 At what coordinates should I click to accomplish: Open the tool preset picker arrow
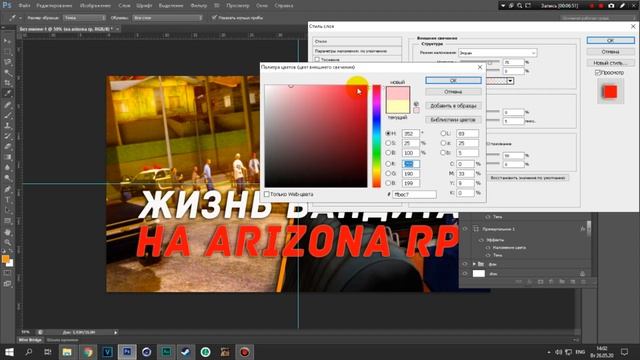click(x=20, y=18)
